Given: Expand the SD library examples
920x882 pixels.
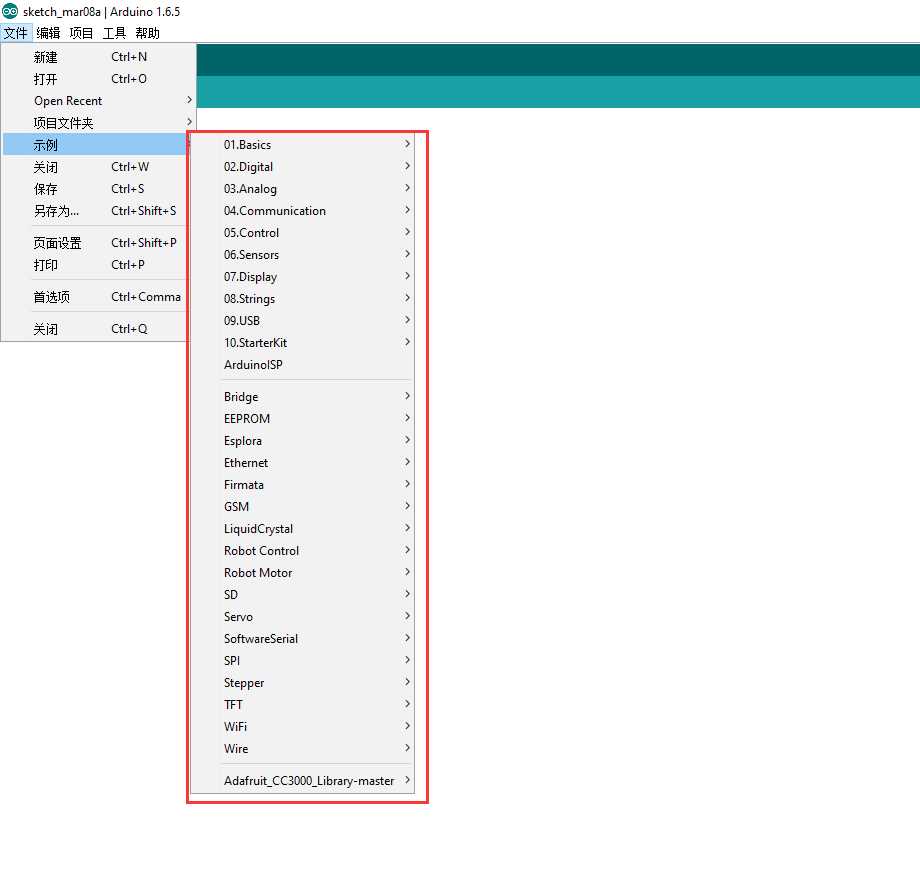Looking at the screenshot, I should coord(303,595).
